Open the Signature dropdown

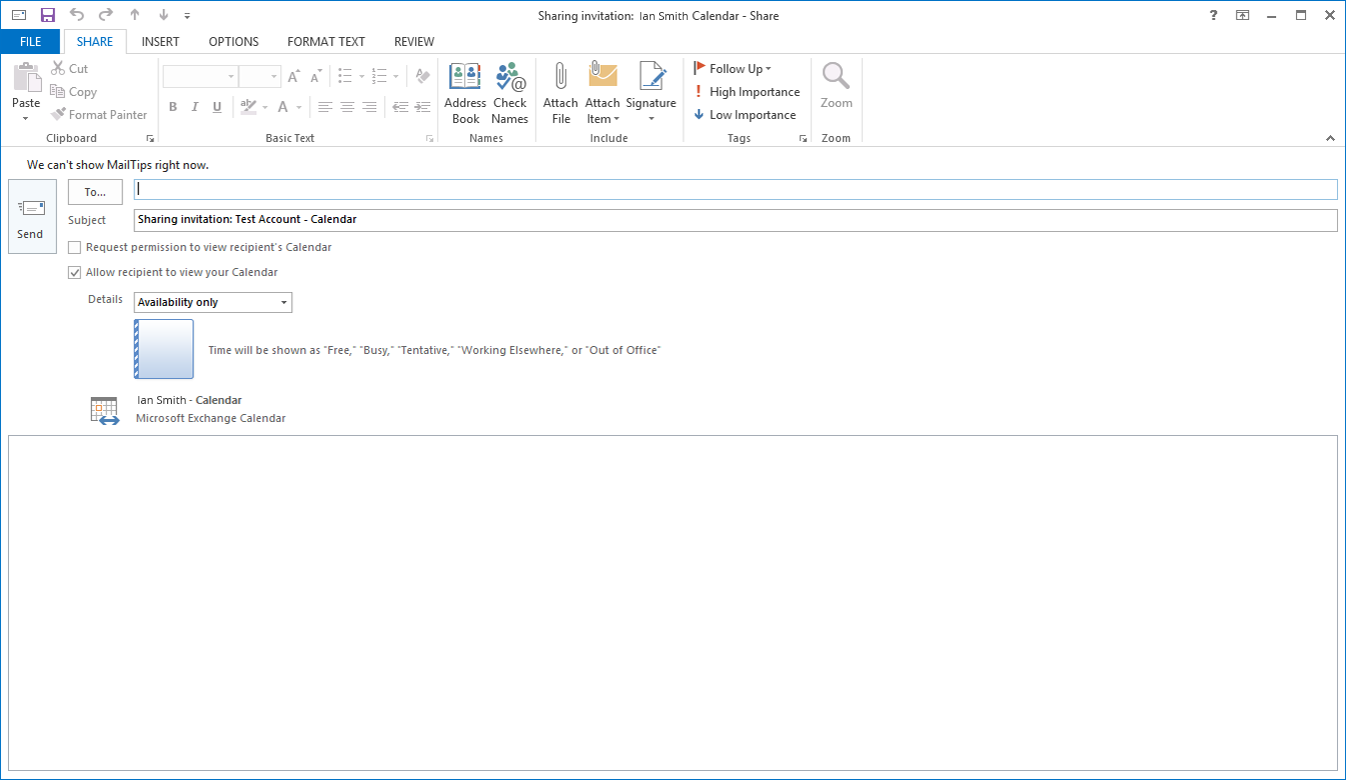coord(651,93)
